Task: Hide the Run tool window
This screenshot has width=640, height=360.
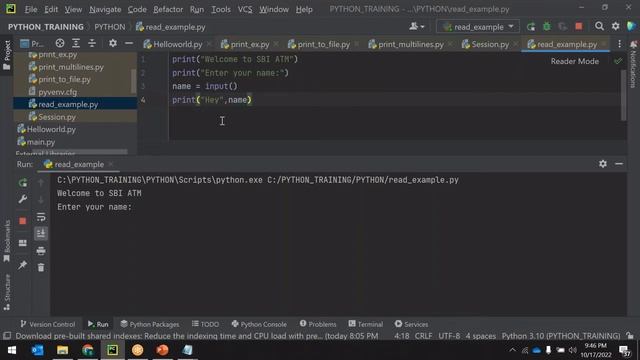Action: pyautogui.click(x=619, y=164)
